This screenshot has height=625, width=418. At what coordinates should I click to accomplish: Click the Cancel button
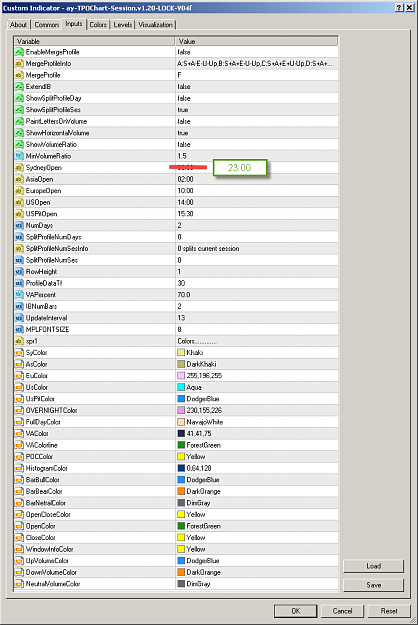pyautogui.click(x=342, y=611)
